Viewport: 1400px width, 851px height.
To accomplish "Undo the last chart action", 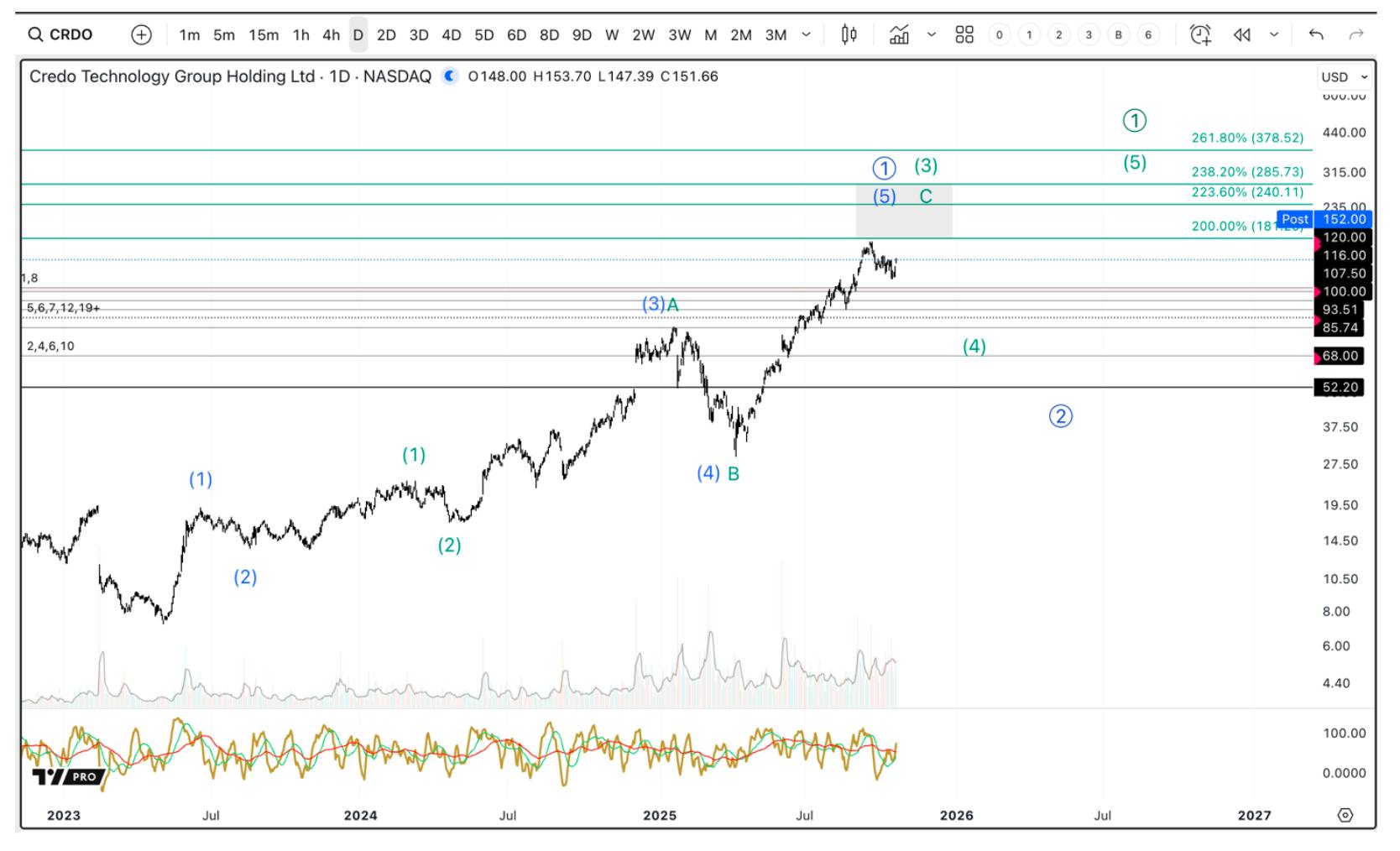I will click(x=1316, y=34).
